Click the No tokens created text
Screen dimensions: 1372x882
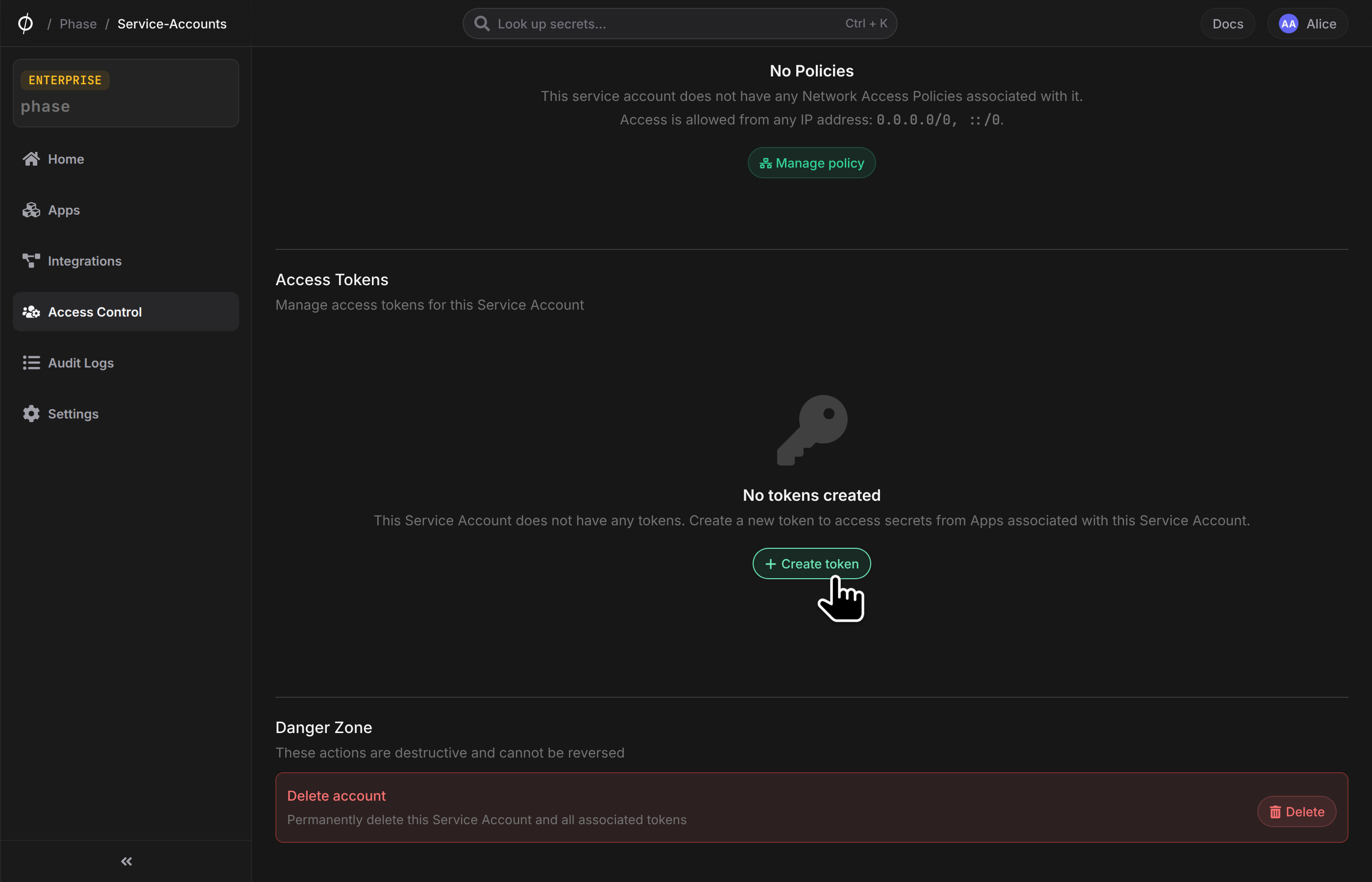[x=811, y=495]
